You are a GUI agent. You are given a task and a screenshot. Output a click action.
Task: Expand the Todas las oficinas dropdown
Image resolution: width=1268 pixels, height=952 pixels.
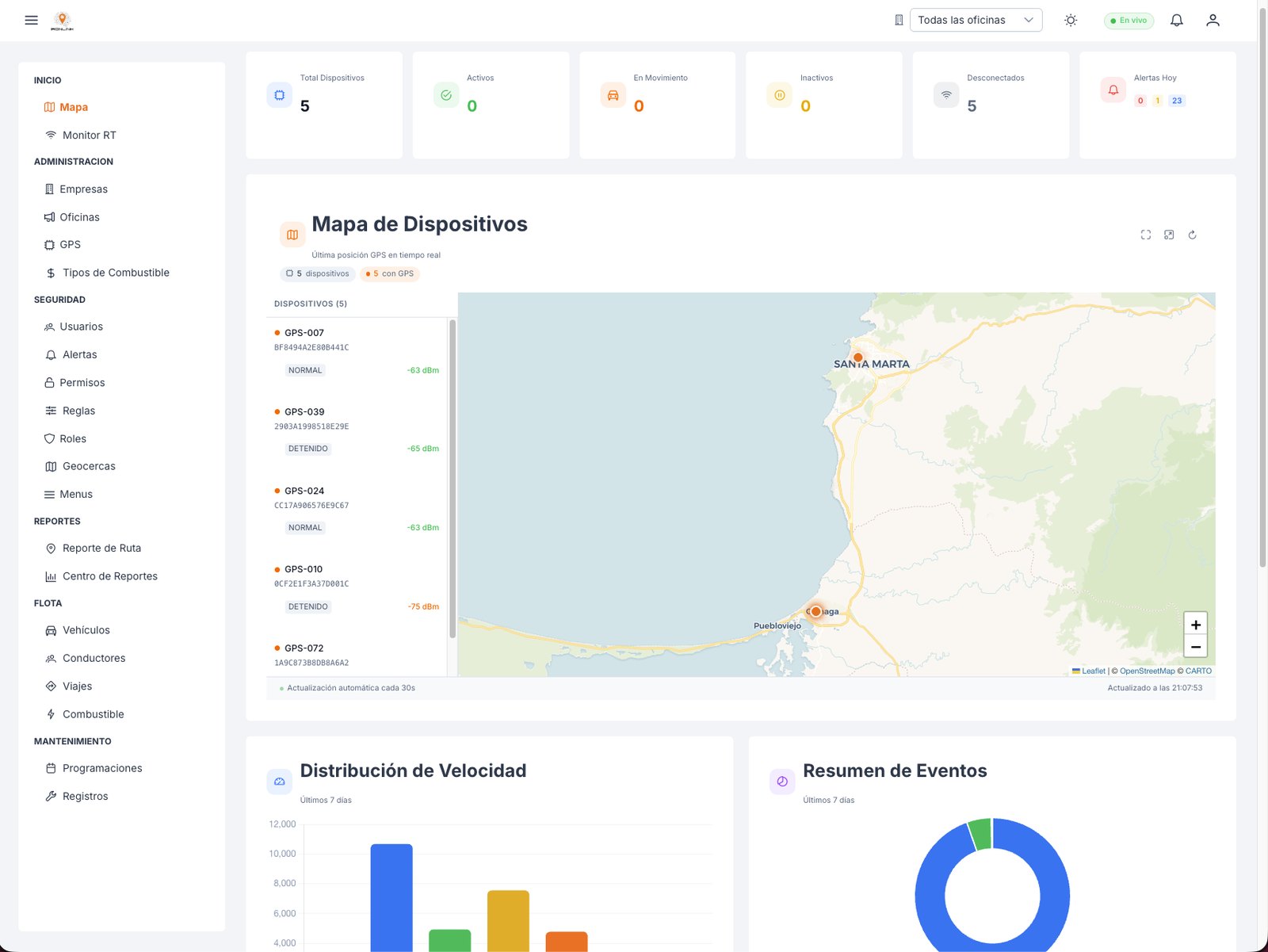(x=976, y=20)
